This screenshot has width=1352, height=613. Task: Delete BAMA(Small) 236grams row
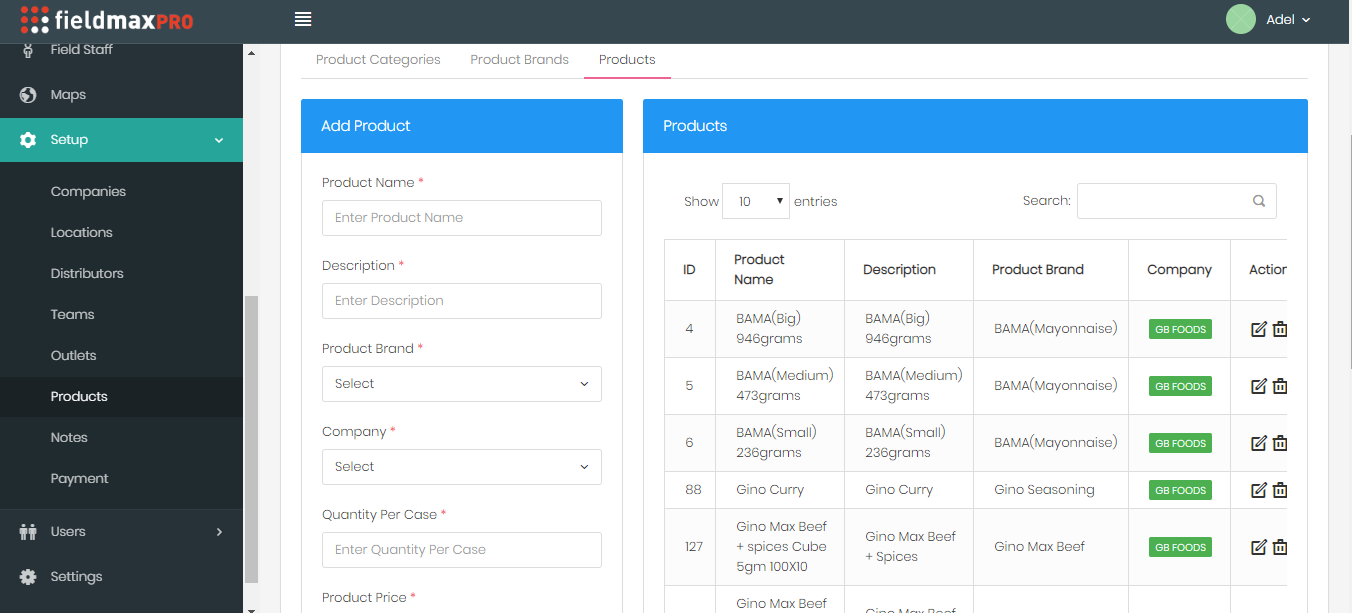tap(1279, 443)
